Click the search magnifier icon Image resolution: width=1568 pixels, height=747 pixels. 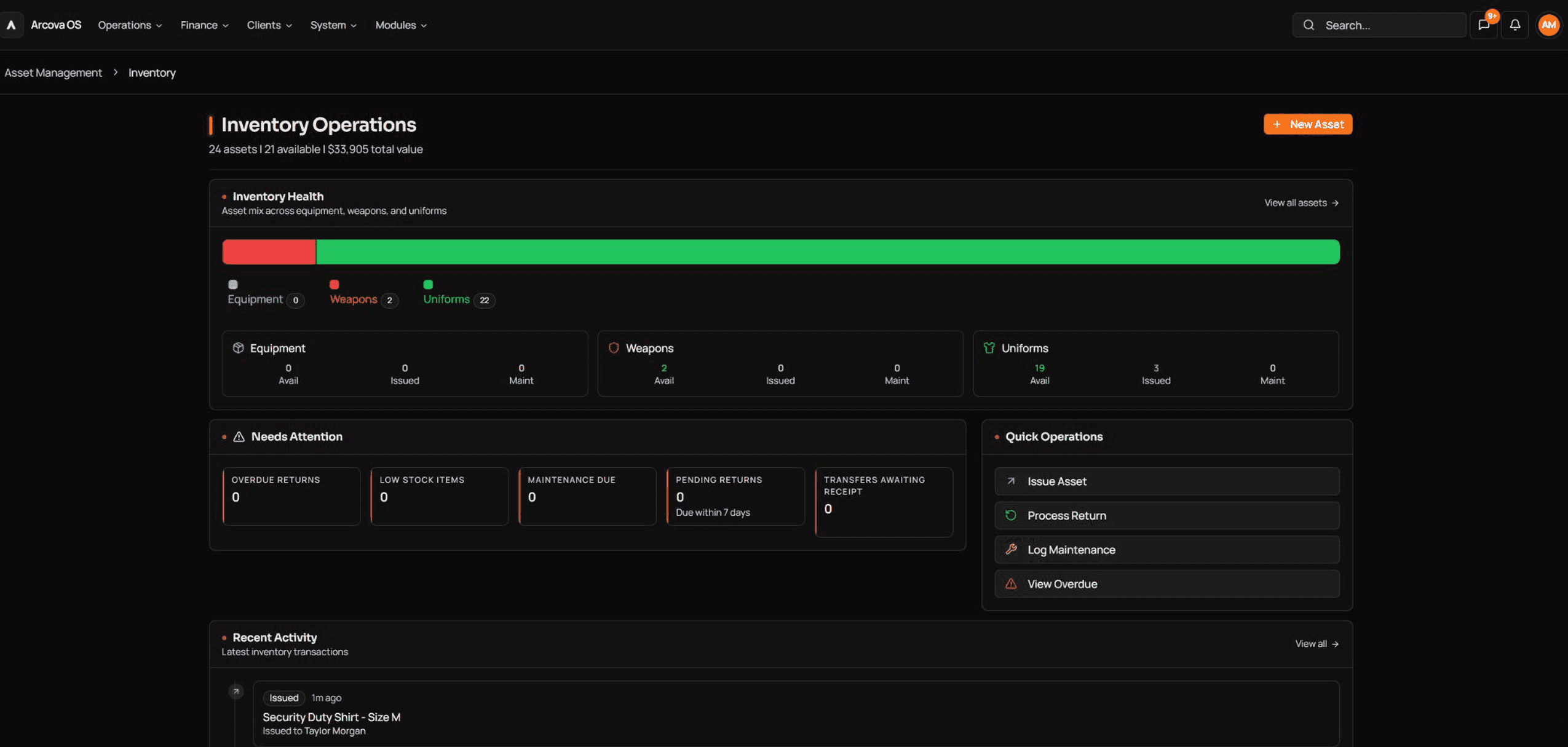[x=1309, y=25]
